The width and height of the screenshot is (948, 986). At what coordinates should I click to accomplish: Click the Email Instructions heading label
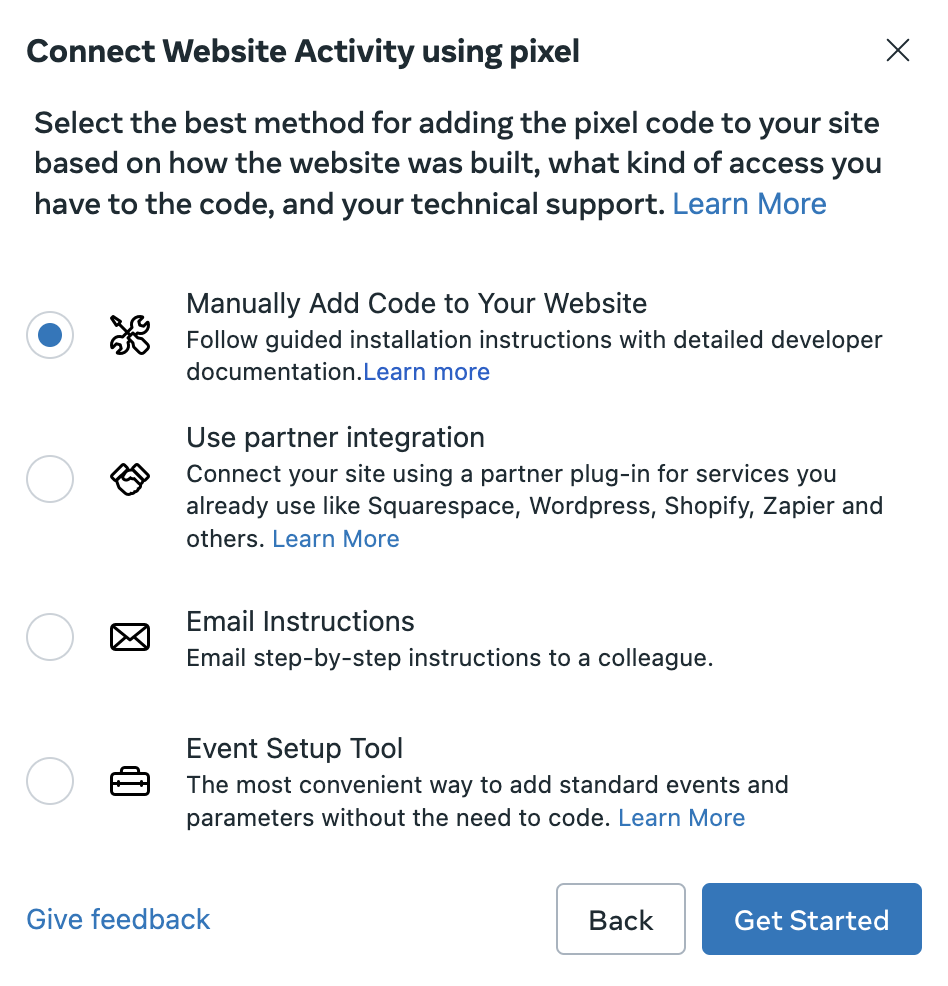point(300,621)
